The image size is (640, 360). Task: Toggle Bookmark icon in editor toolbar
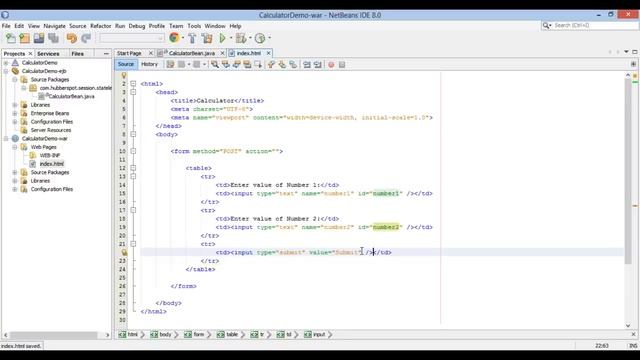[293, 64]
